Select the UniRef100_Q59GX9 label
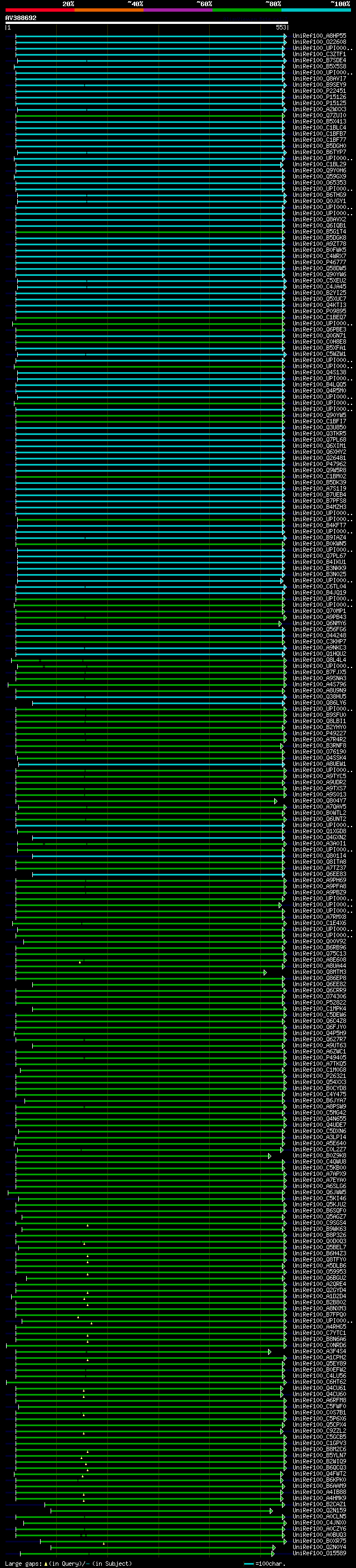This screenshot has width=356, height=1568. coord(319,176)
